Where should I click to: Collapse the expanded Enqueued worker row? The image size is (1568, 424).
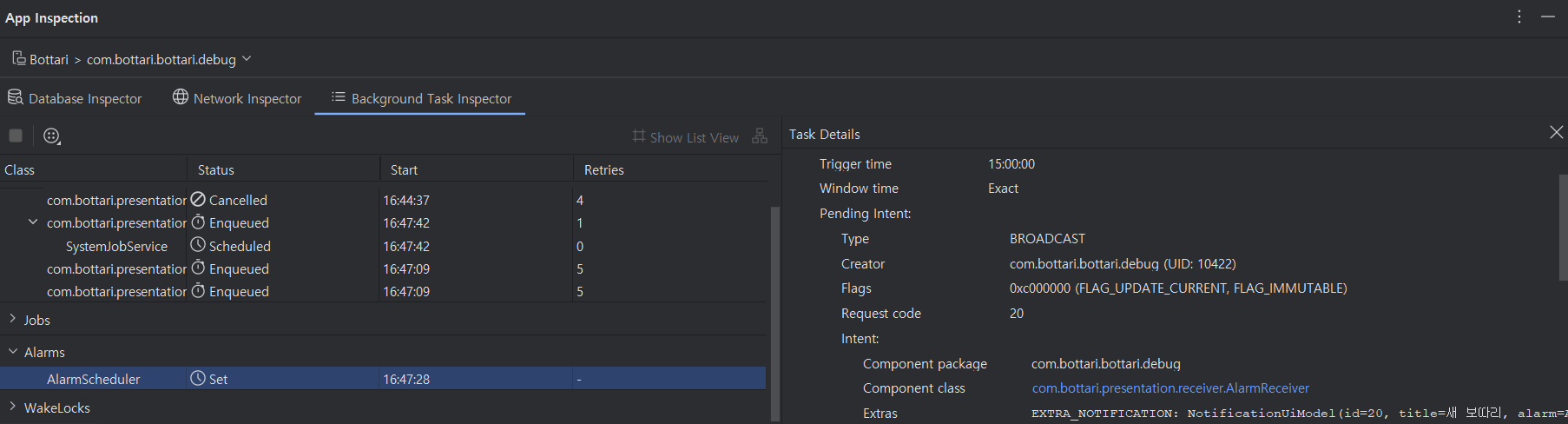click(x=33, y=222)
